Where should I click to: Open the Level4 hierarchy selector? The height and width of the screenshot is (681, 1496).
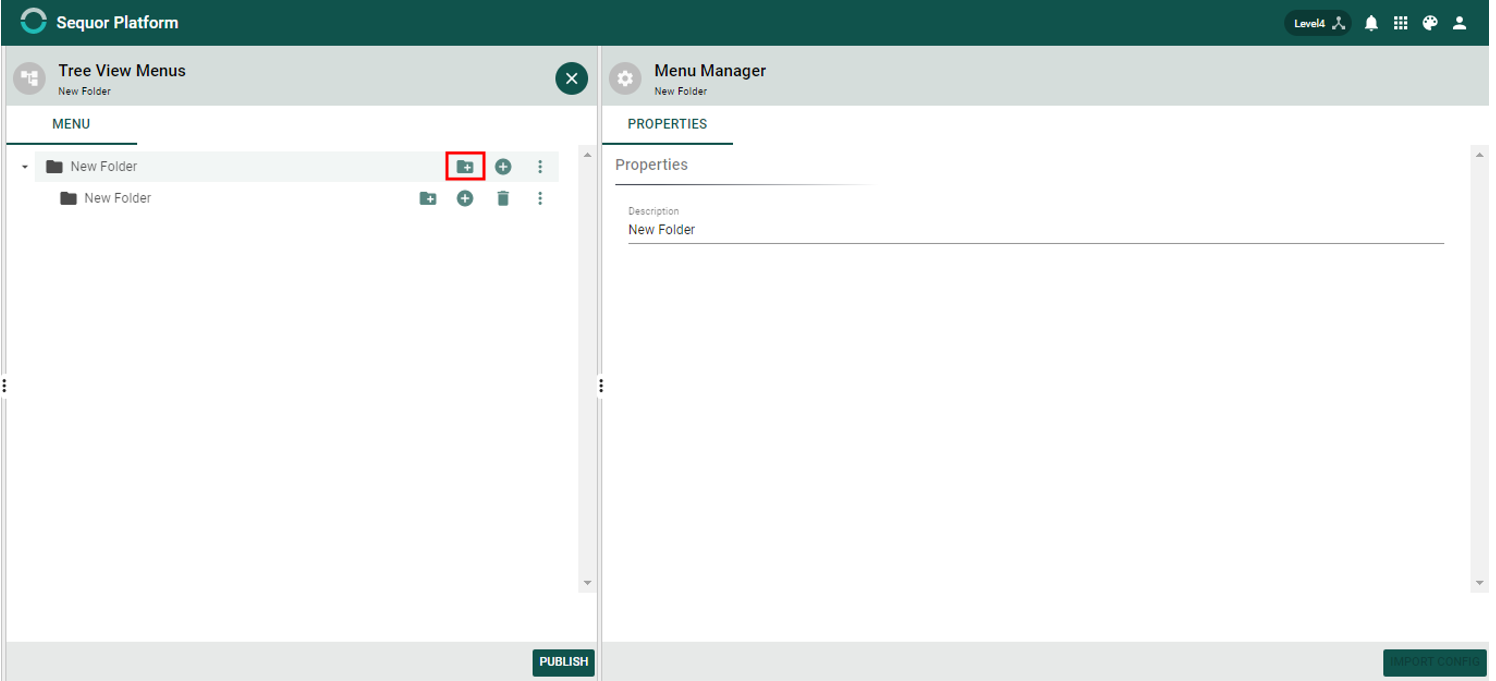coord(1317,23)
